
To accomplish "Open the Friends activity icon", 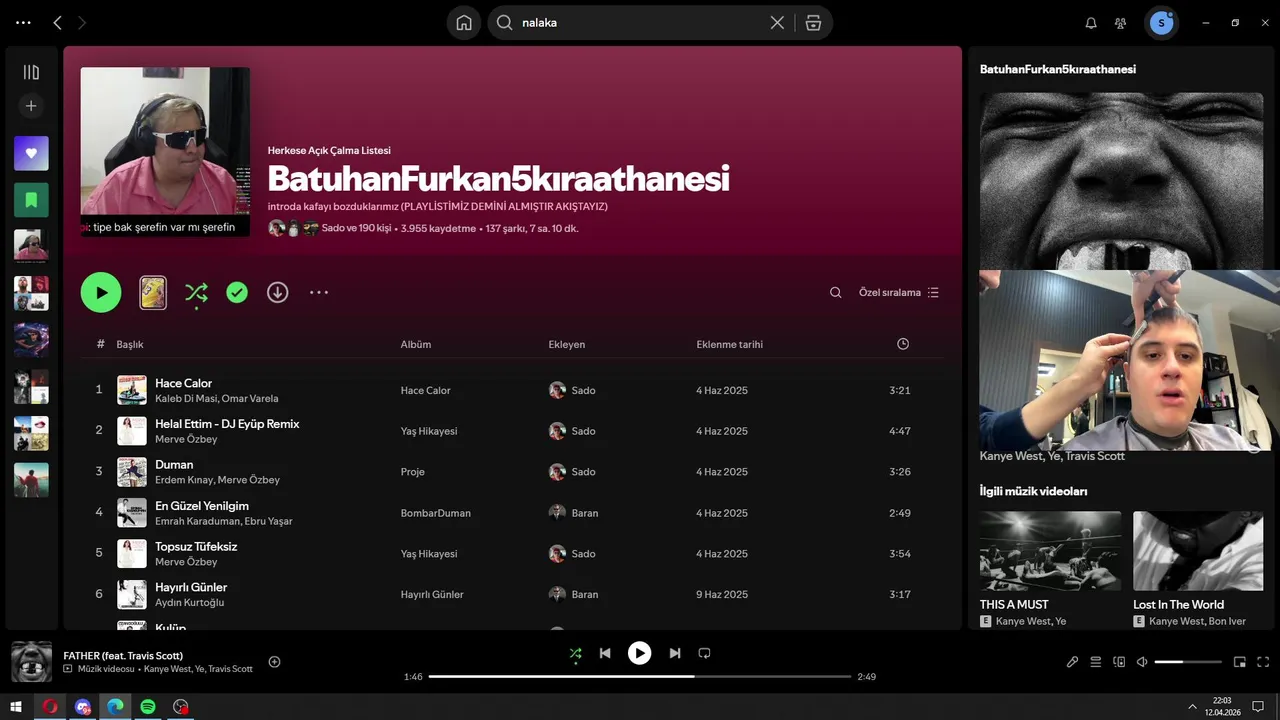I will point(1120,23).
